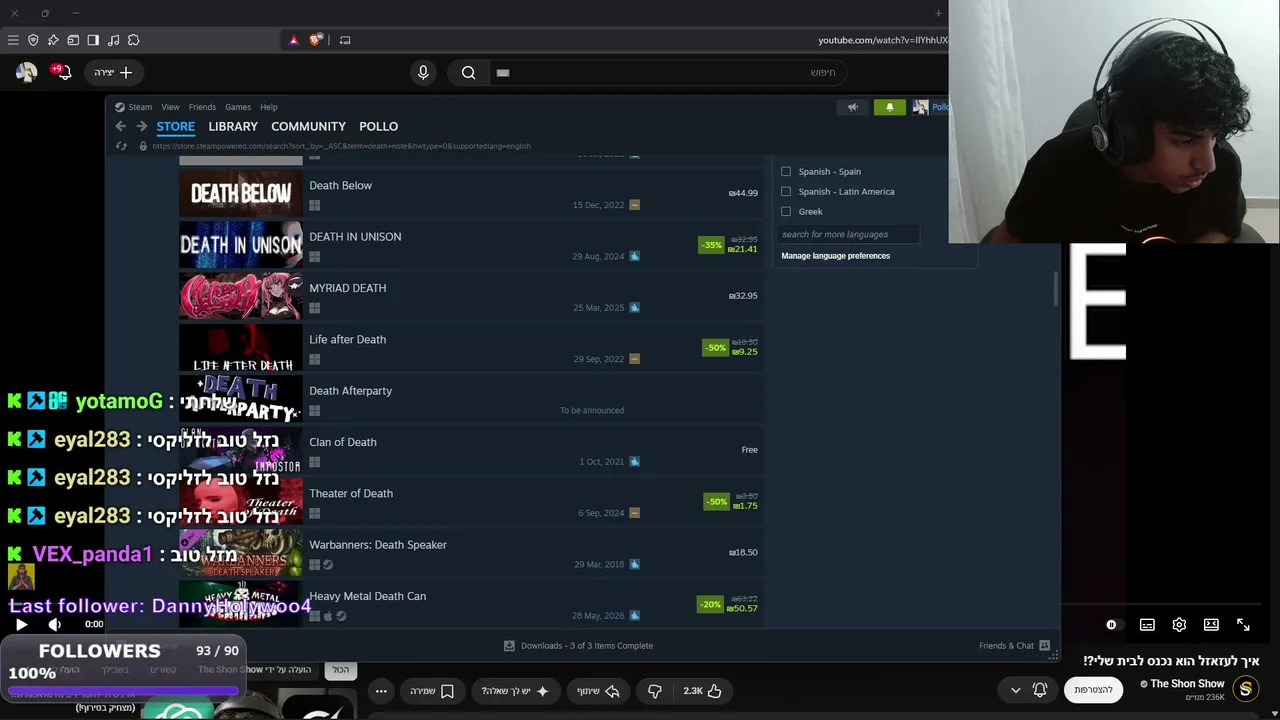Image resolution: width=1280 pixels, height=720 pixels.
Task: Open the Heavy Metal Death Can result
Action: coord(471,604)
